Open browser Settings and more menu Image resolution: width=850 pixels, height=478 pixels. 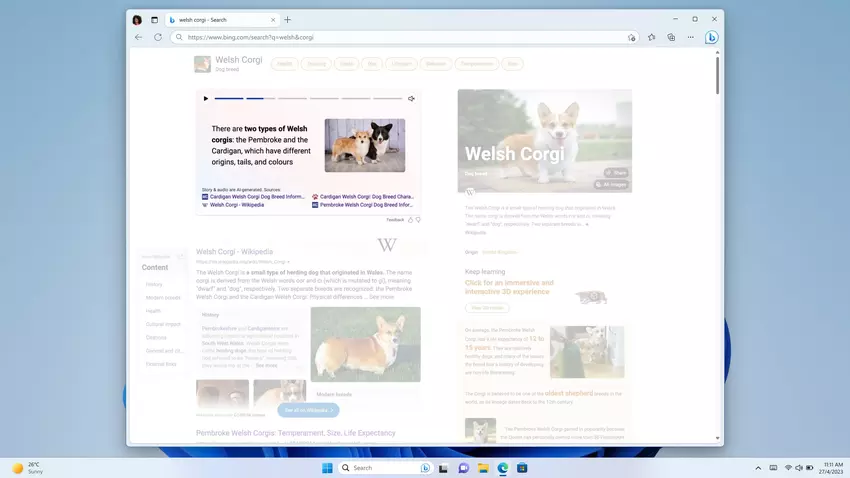point(690,37)
